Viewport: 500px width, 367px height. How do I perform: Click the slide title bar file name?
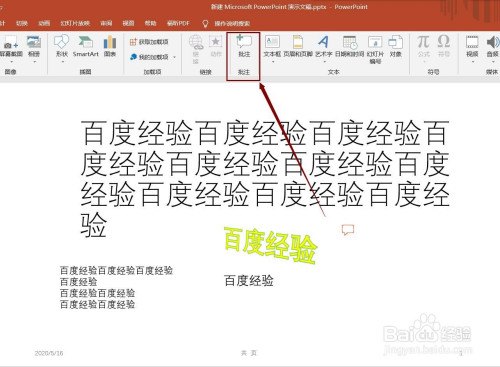[269, 7]
